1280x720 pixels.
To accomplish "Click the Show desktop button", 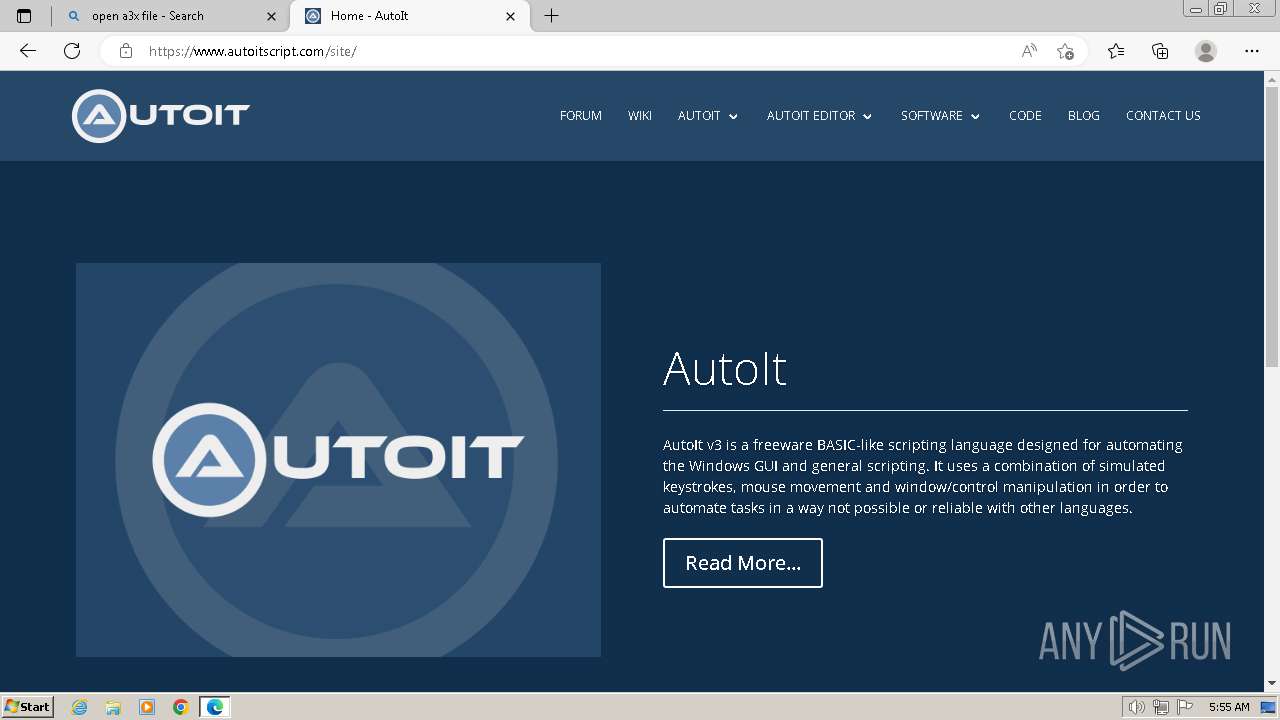I will click(x=1269, y=707).
